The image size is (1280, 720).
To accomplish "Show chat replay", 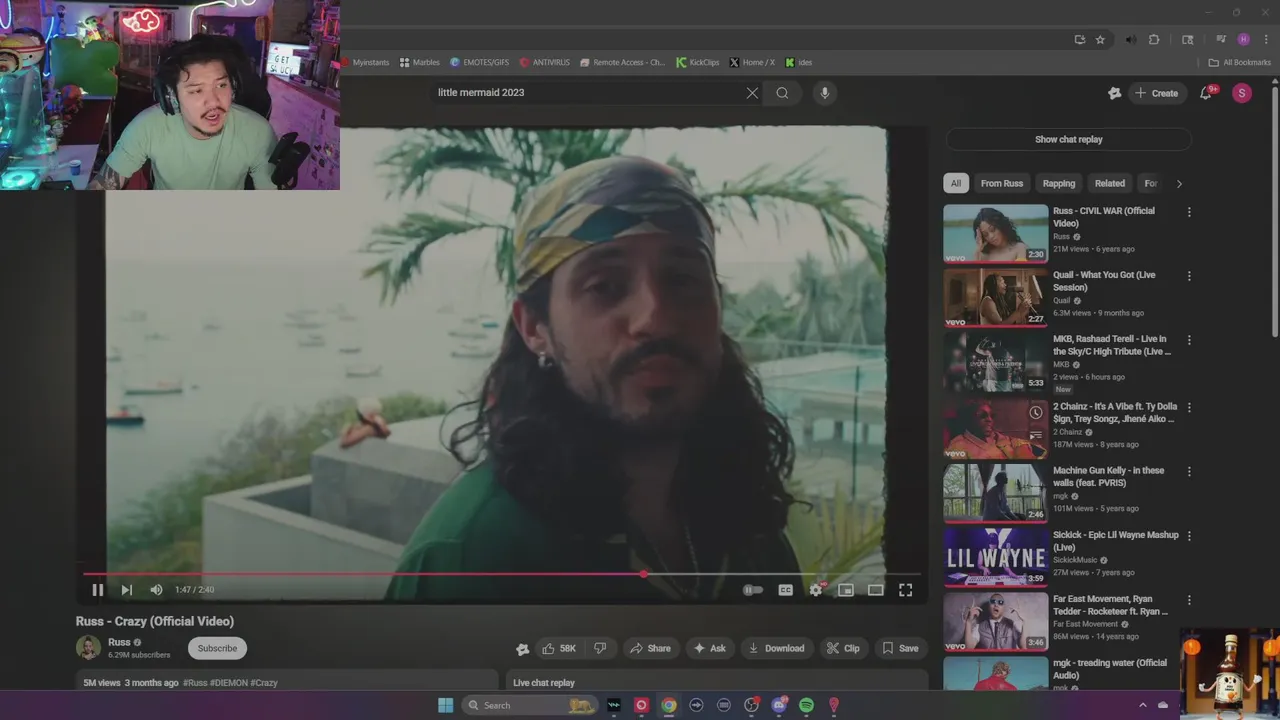I will coord(1068,139).
